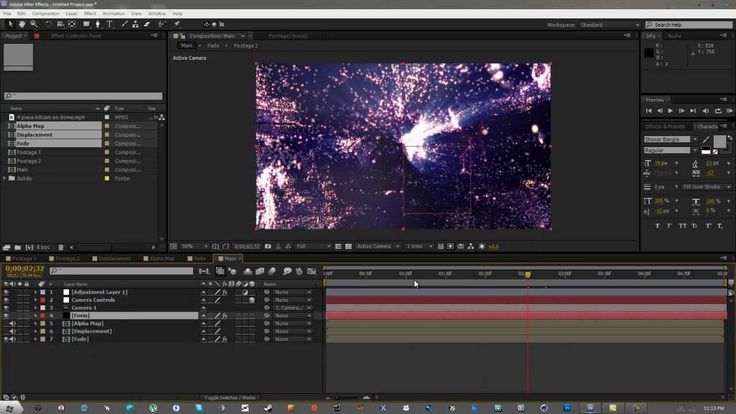
Task: Toggle visibility of Camera Controls layer
Action: point(7,300)
